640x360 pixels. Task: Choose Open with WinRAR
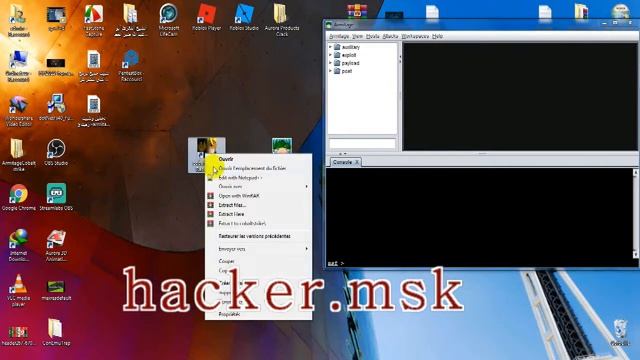coord(258,196)
